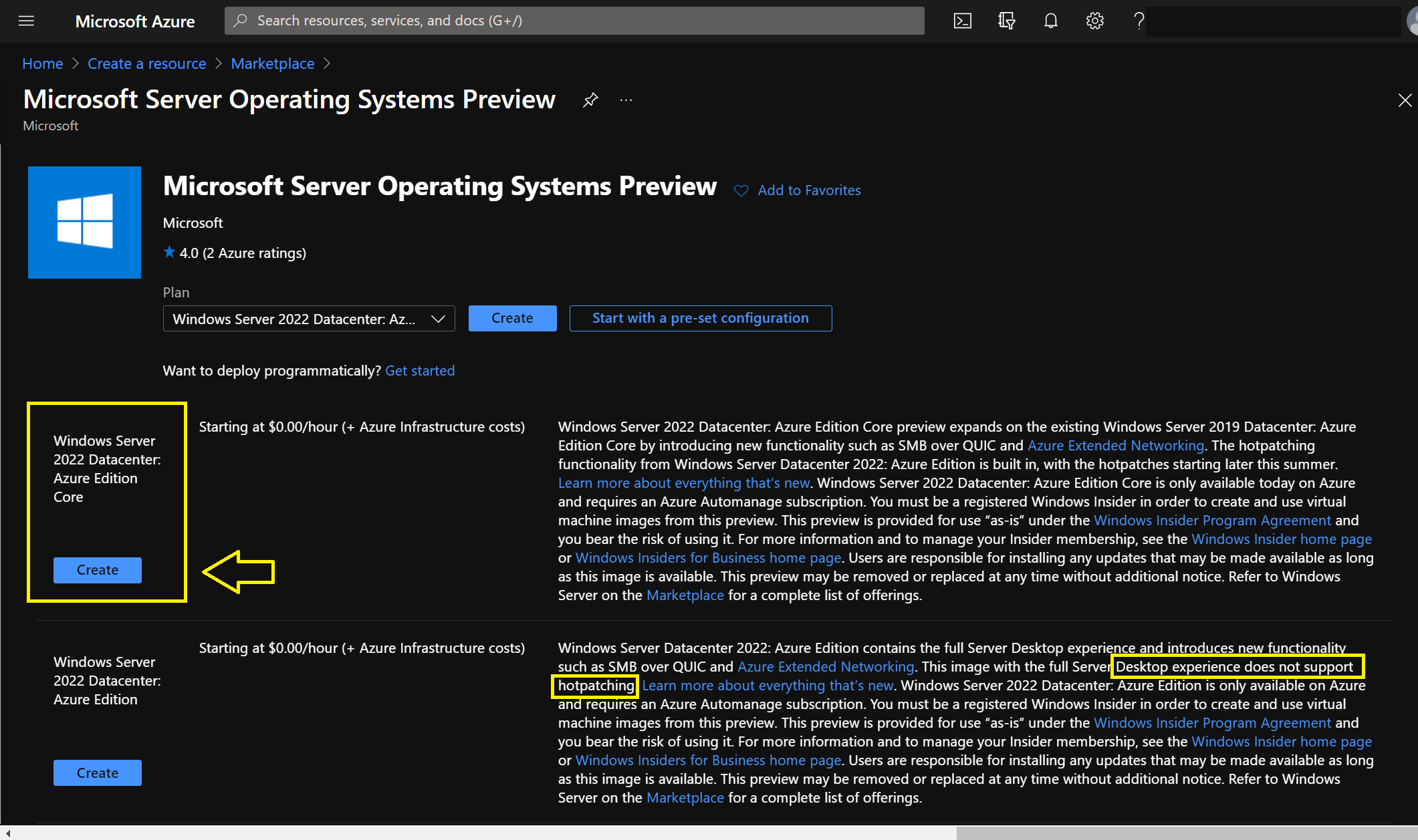Click the Add to Favorites heart

coord(741,190)
